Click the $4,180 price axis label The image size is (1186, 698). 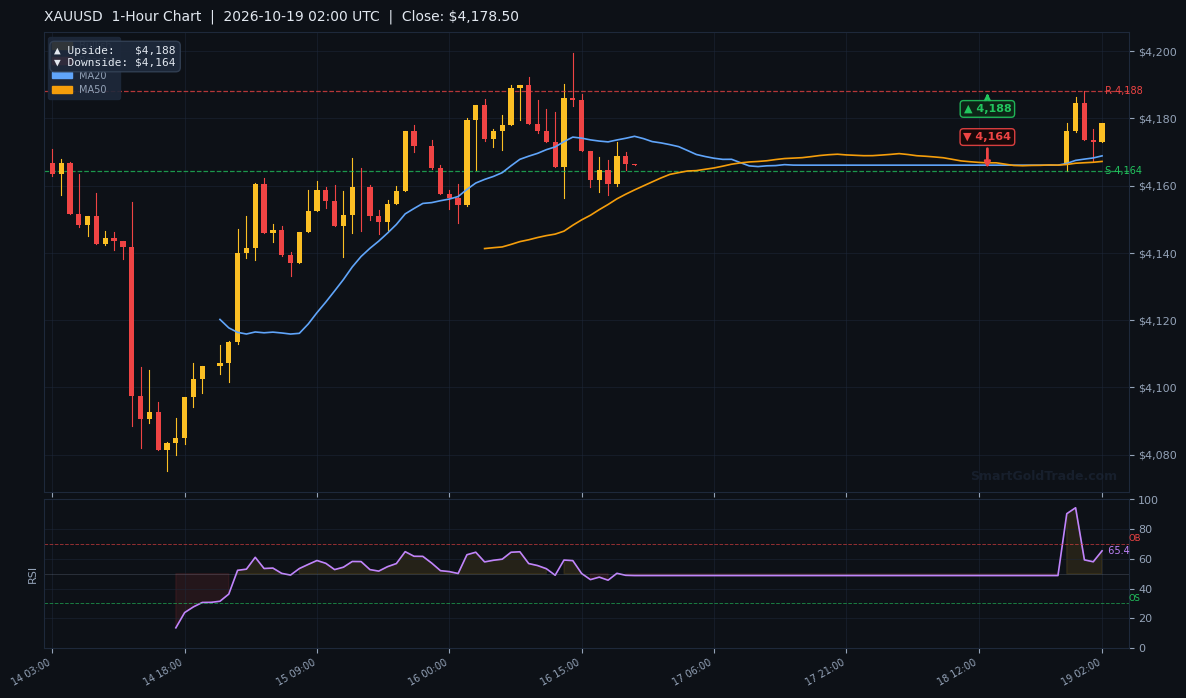coord(1157,119)
